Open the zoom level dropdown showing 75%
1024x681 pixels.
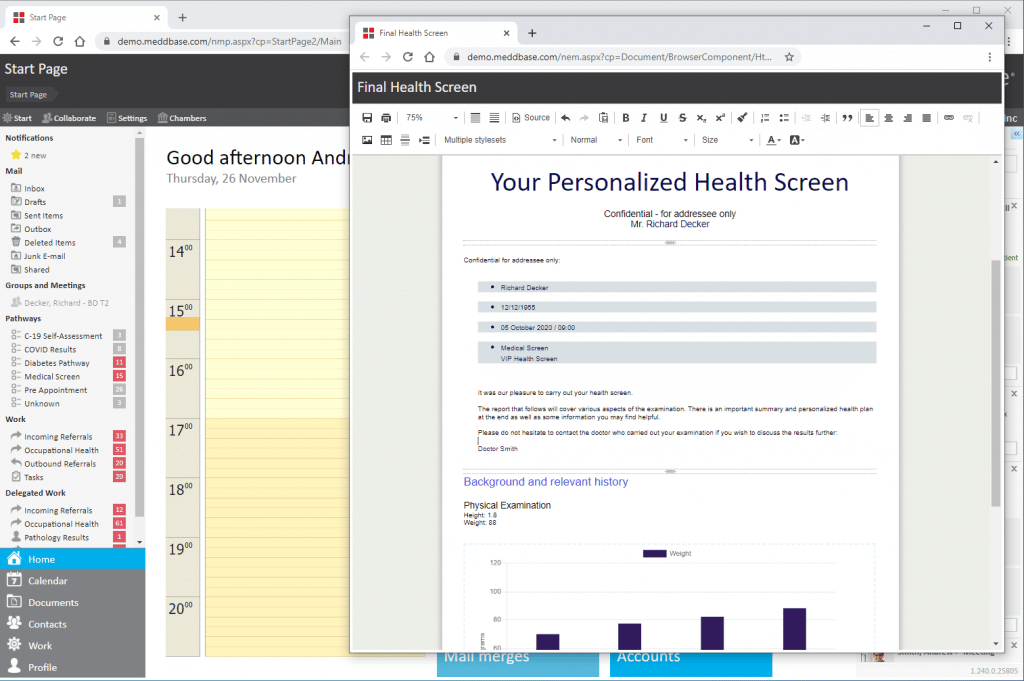pos(428,117)
